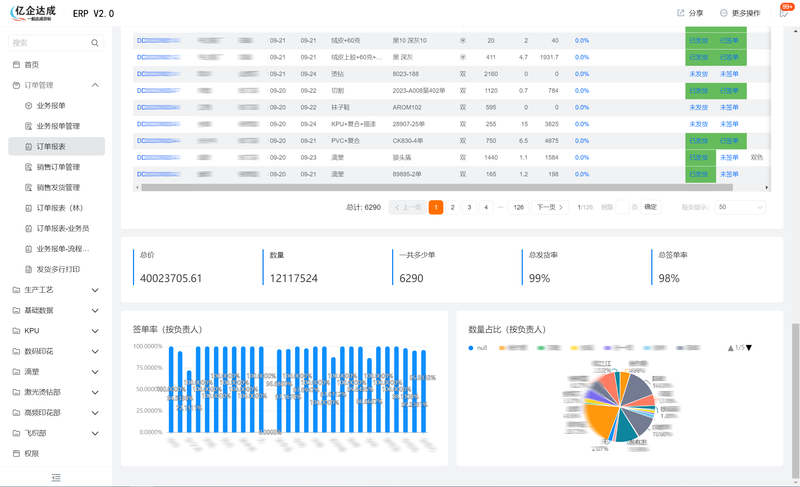The image size is (800, 487).
Task: Click the search magnifier icon in sidebar
Action: coord(95,44)
